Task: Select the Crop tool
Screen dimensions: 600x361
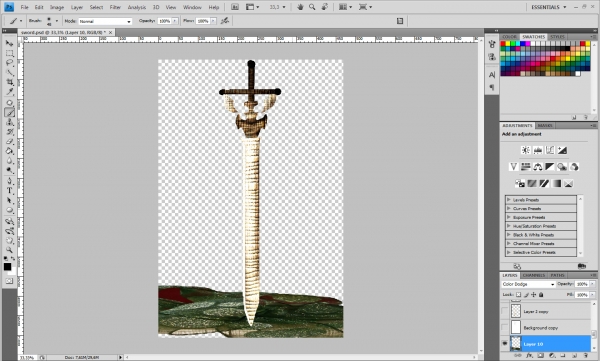Action: 9,82
